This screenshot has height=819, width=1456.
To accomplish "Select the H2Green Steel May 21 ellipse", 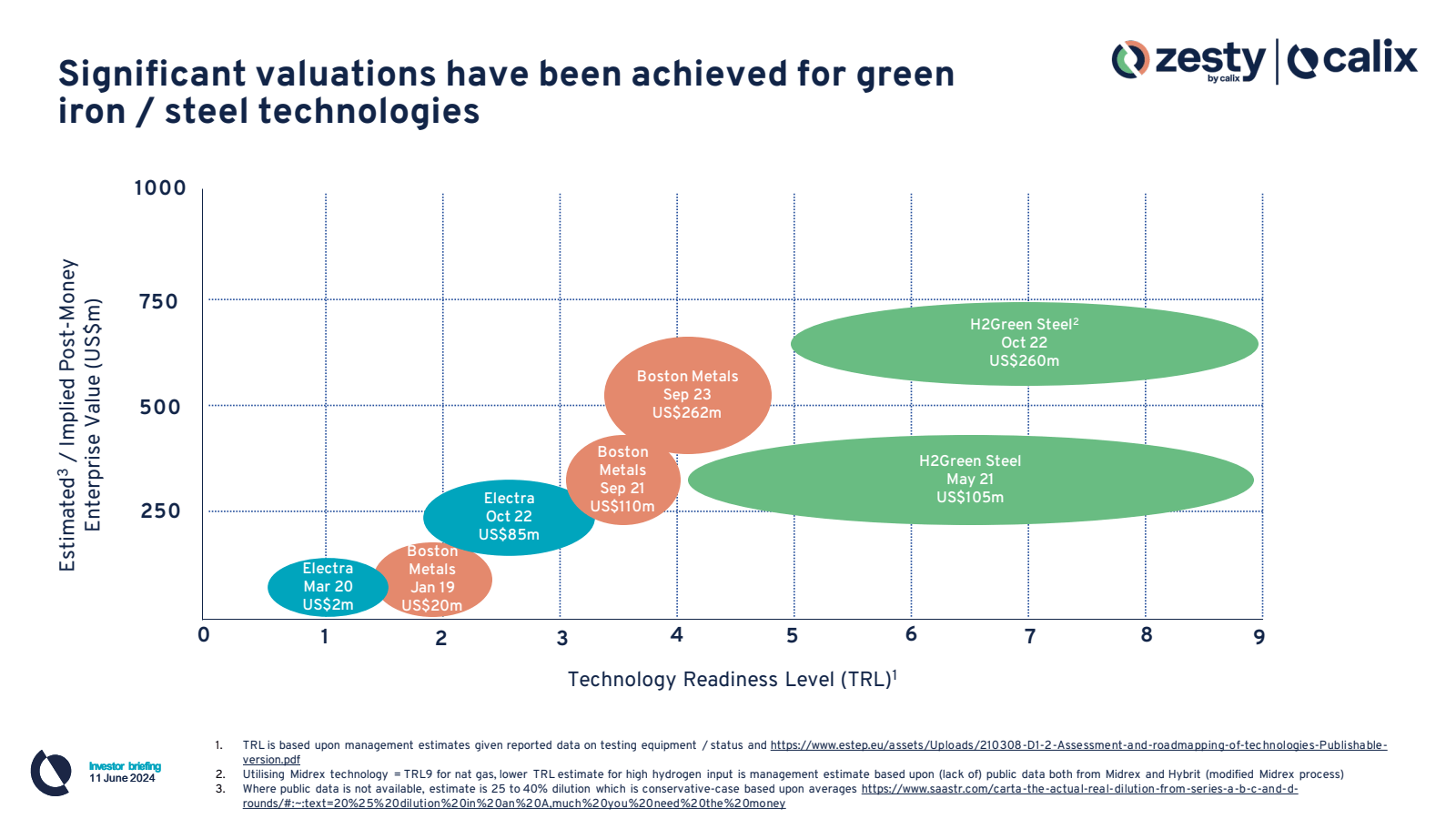I will pyautogui.click(x=970, y=480).
